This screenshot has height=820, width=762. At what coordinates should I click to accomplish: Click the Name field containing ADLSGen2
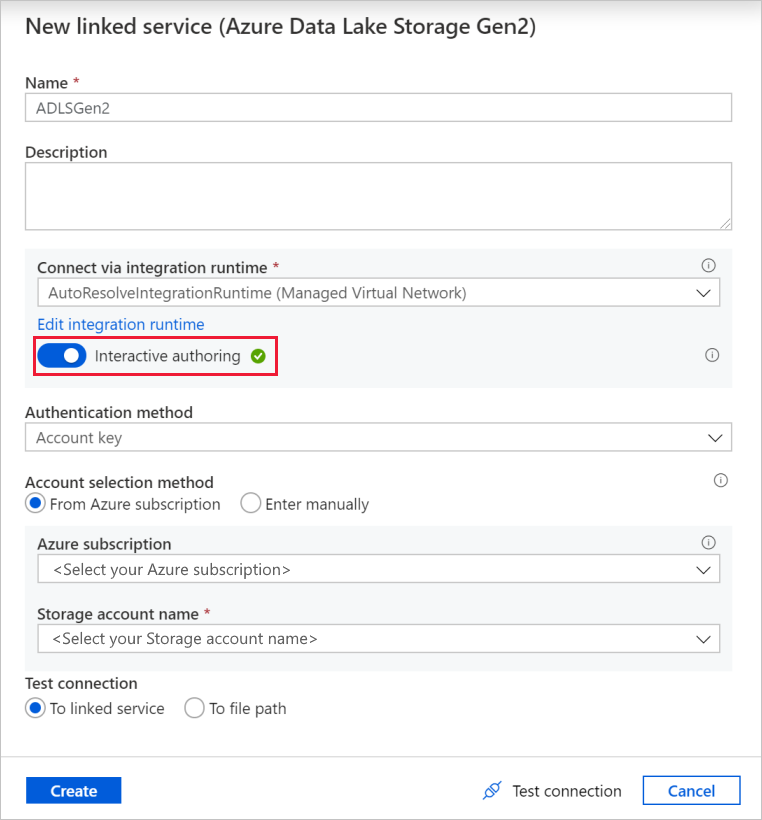click(x=379, y=107)
